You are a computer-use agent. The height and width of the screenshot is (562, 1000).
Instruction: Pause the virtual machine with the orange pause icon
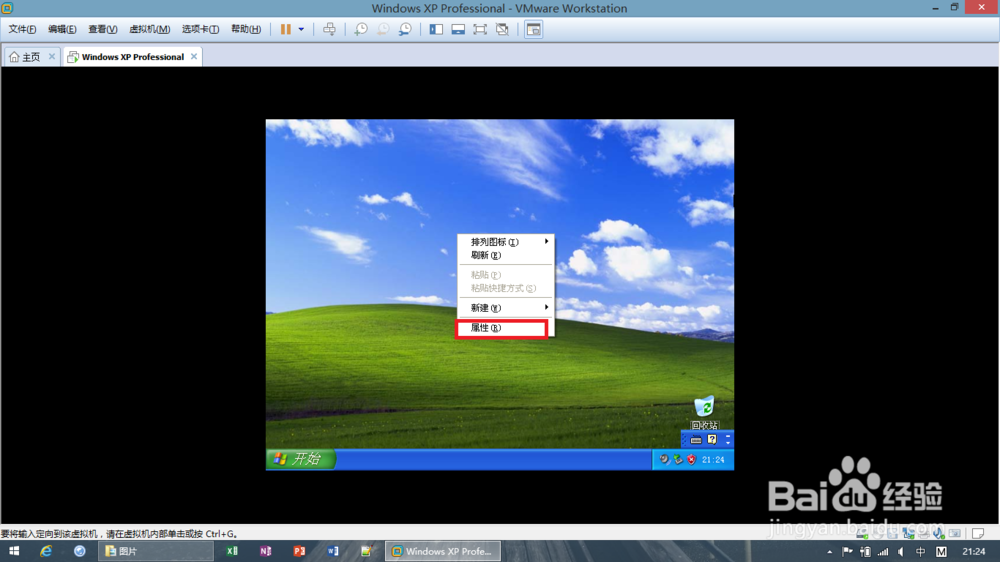(x=286, y=29)
